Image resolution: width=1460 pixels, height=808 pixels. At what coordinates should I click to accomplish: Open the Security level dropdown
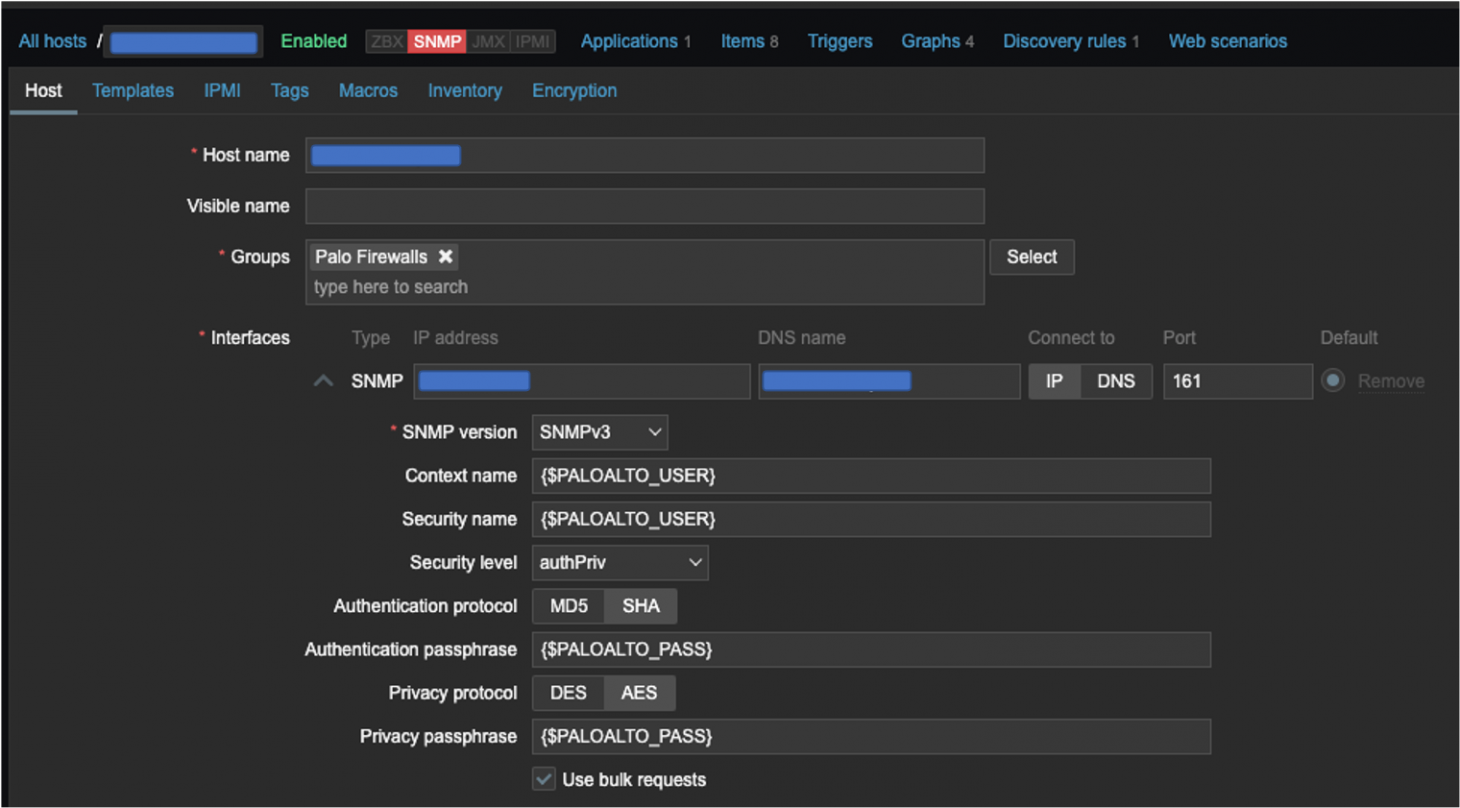click(x=620, y=562)
